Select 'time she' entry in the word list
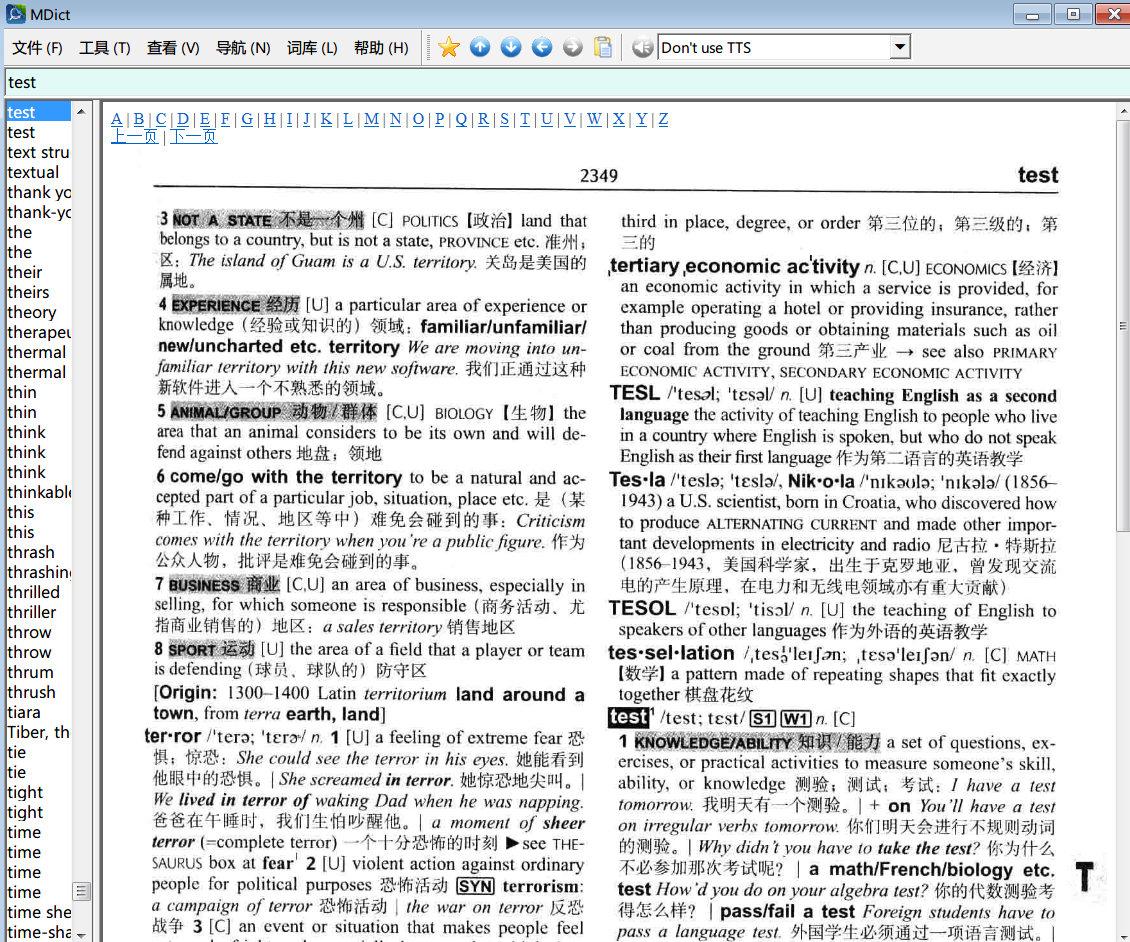The height and width of the screenshot is (942, 1130). pyautogui.click(x=38, y=912)
